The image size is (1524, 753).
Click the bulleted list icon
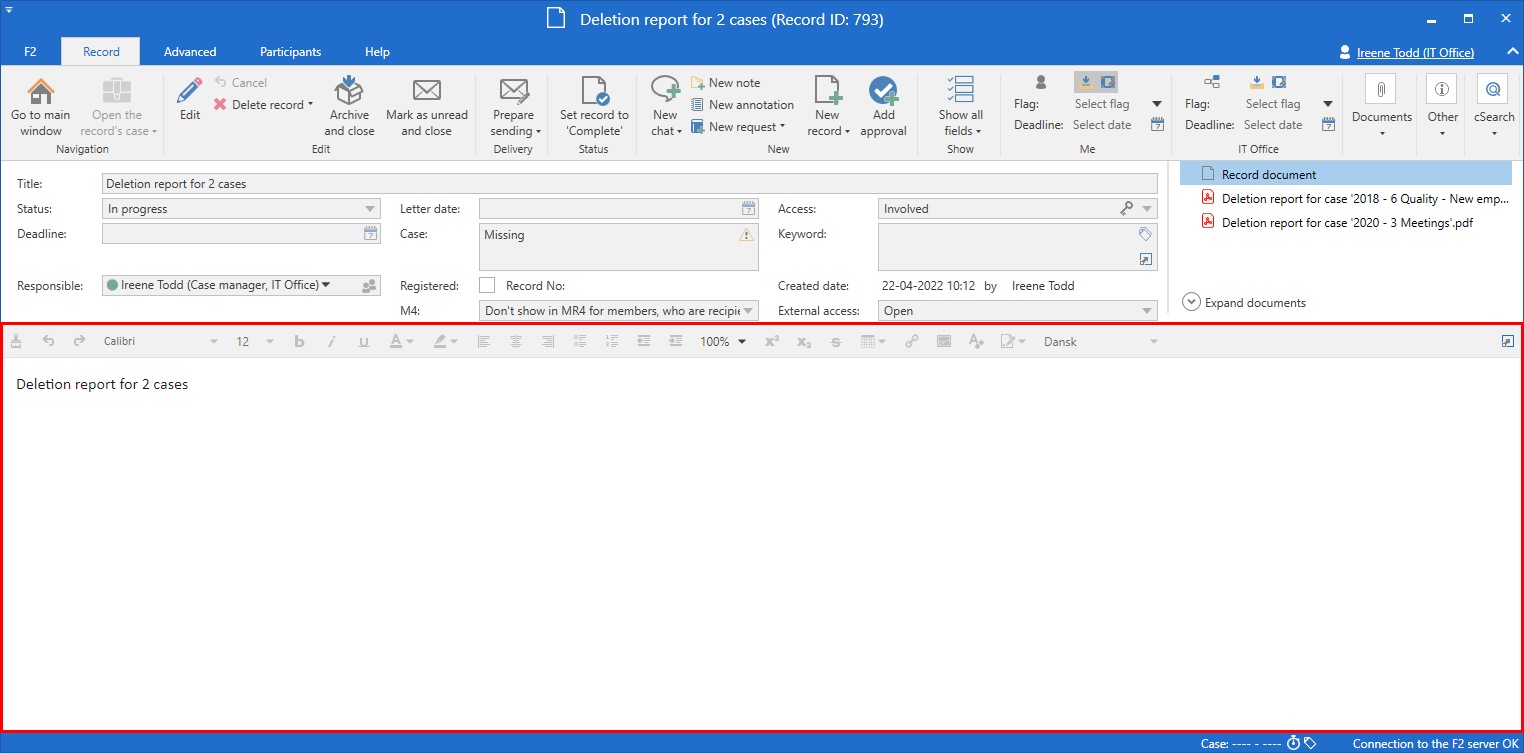click(580, 341)
